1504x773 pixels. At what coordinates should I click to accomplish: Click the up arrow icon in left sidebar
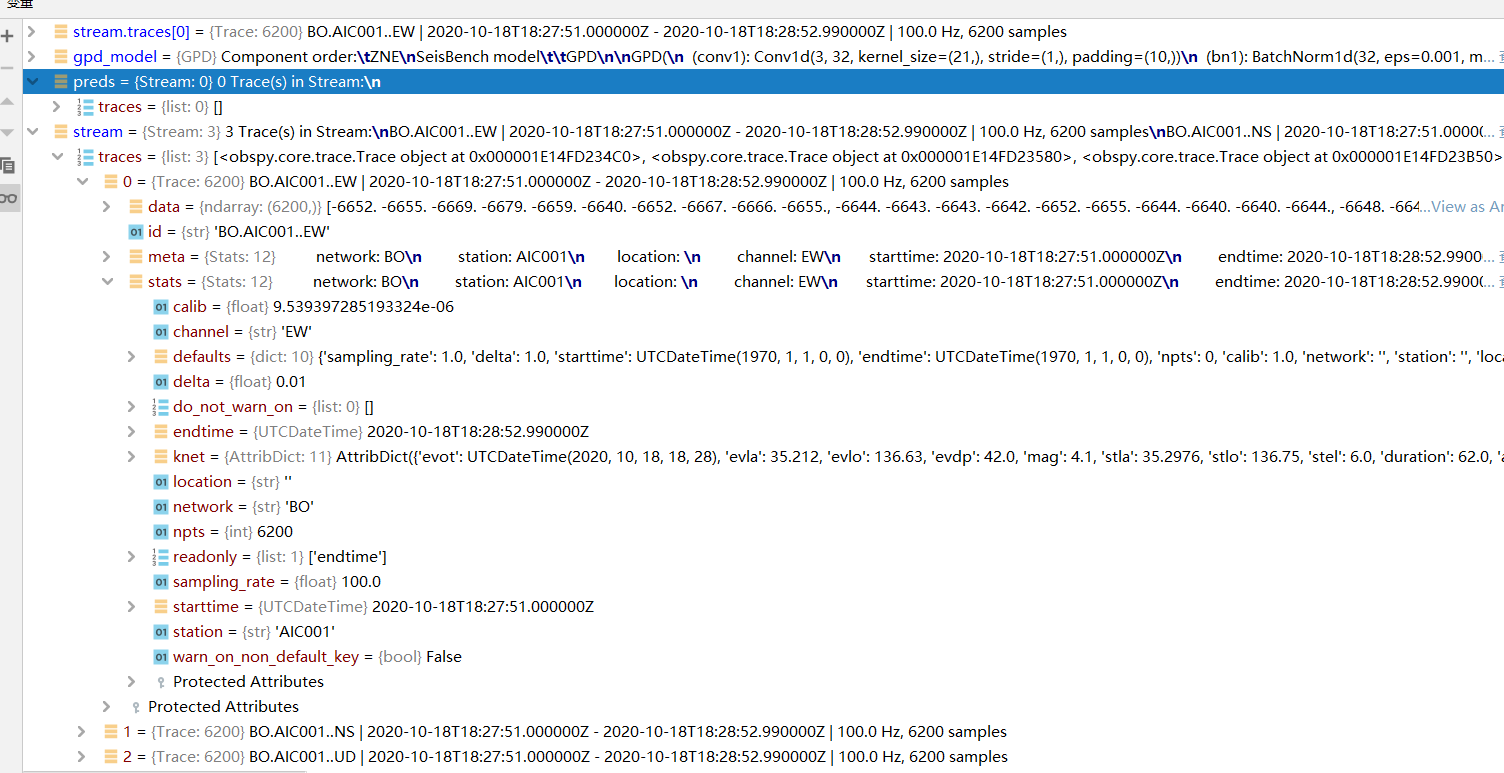(8, 100)
